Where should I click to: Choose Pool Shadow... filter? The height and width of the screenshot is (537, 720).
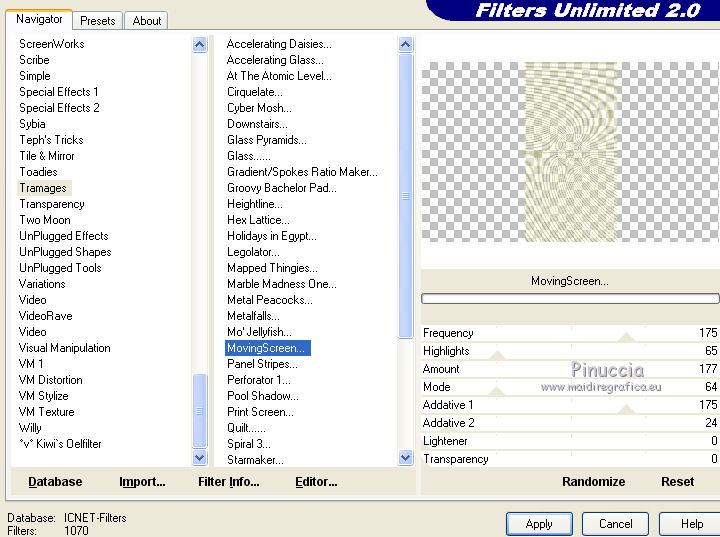[263, 396]
